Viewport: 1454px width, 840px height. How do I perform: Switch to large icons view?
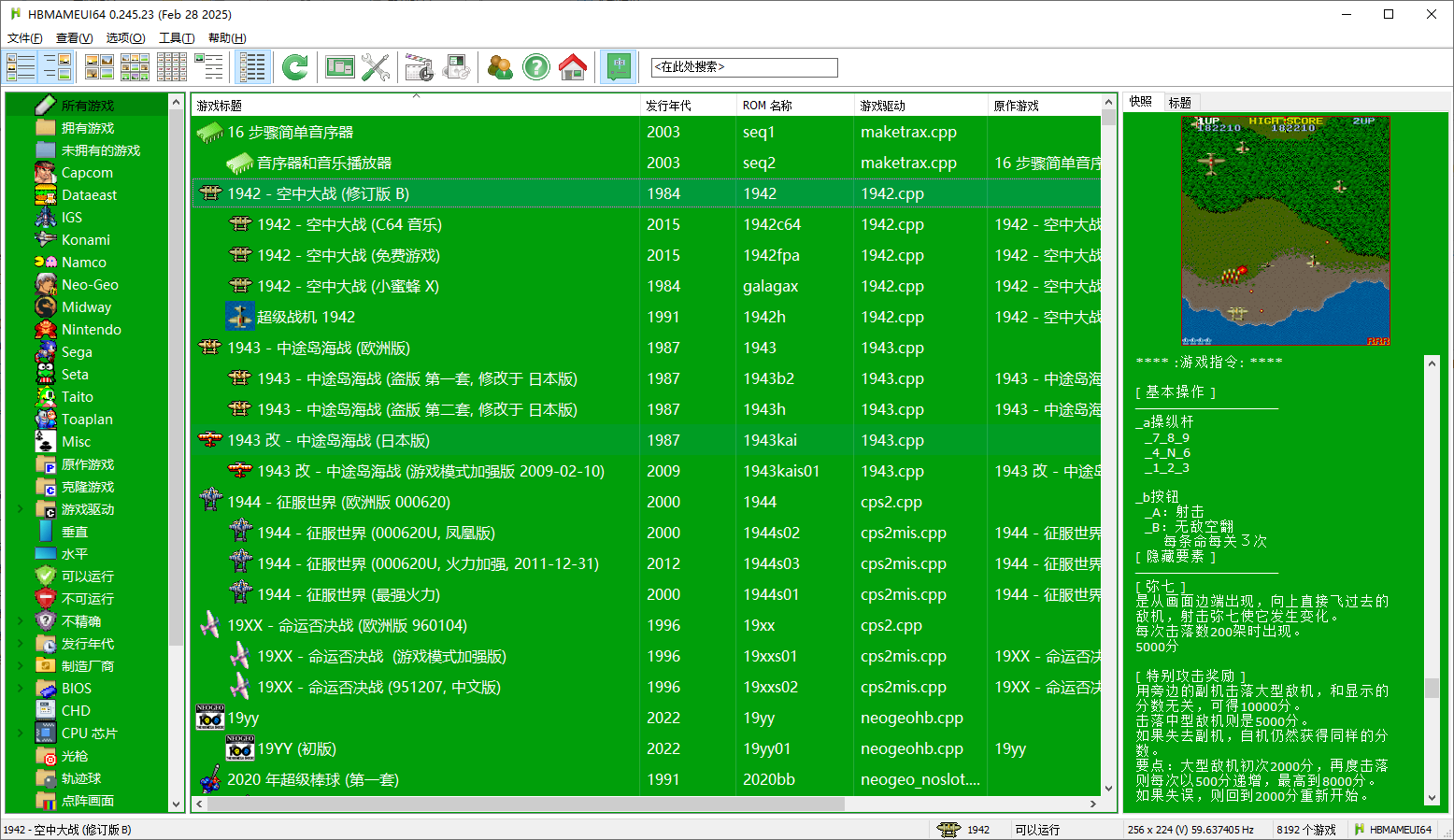(x=99, y=67)
